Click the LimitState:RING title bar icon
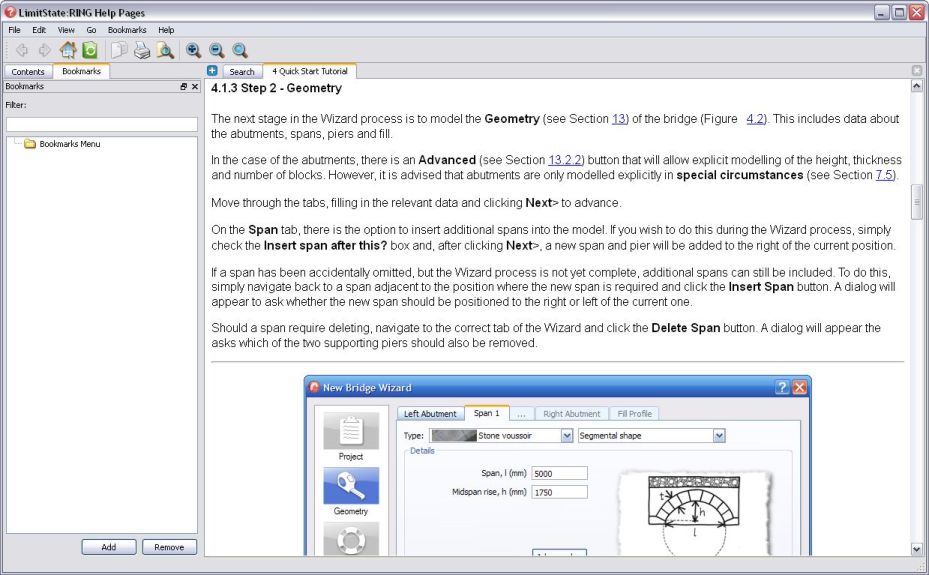 pyautogui.click(x=10, y=12)
